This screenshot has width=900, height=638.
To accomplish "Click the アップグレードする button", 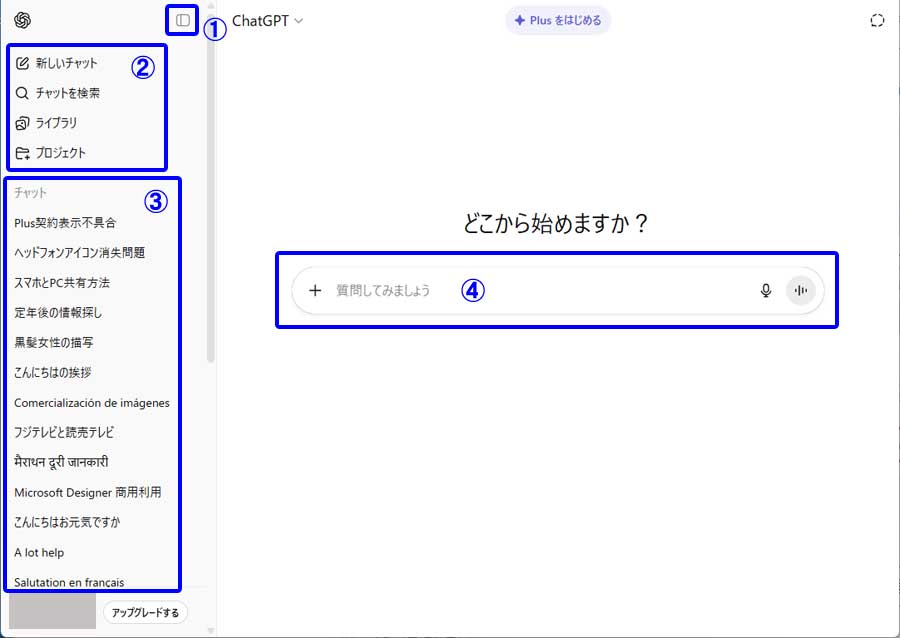I will tap(145, 612).
